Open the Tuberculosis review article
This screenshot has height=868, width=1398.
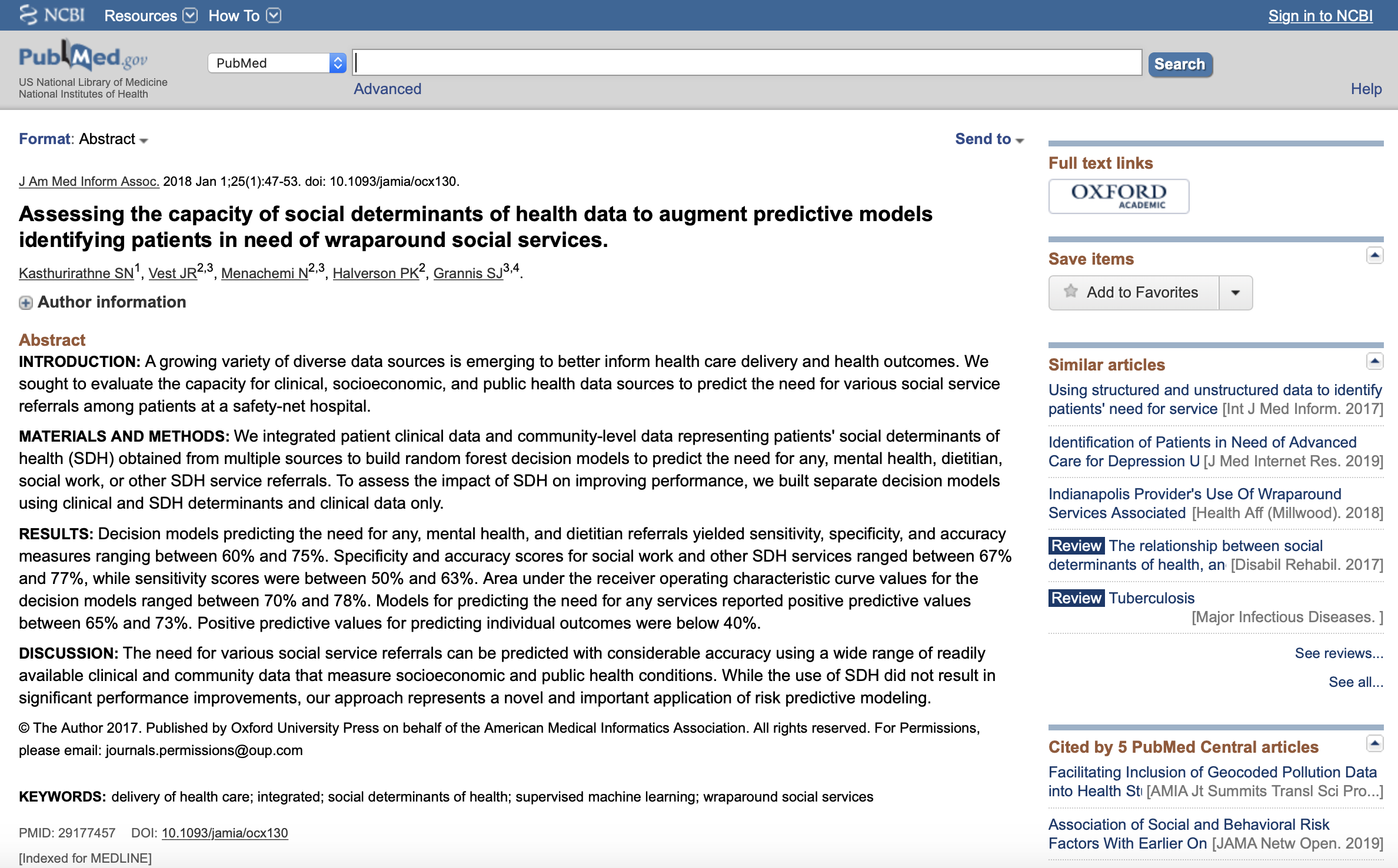coord(1151,598)
